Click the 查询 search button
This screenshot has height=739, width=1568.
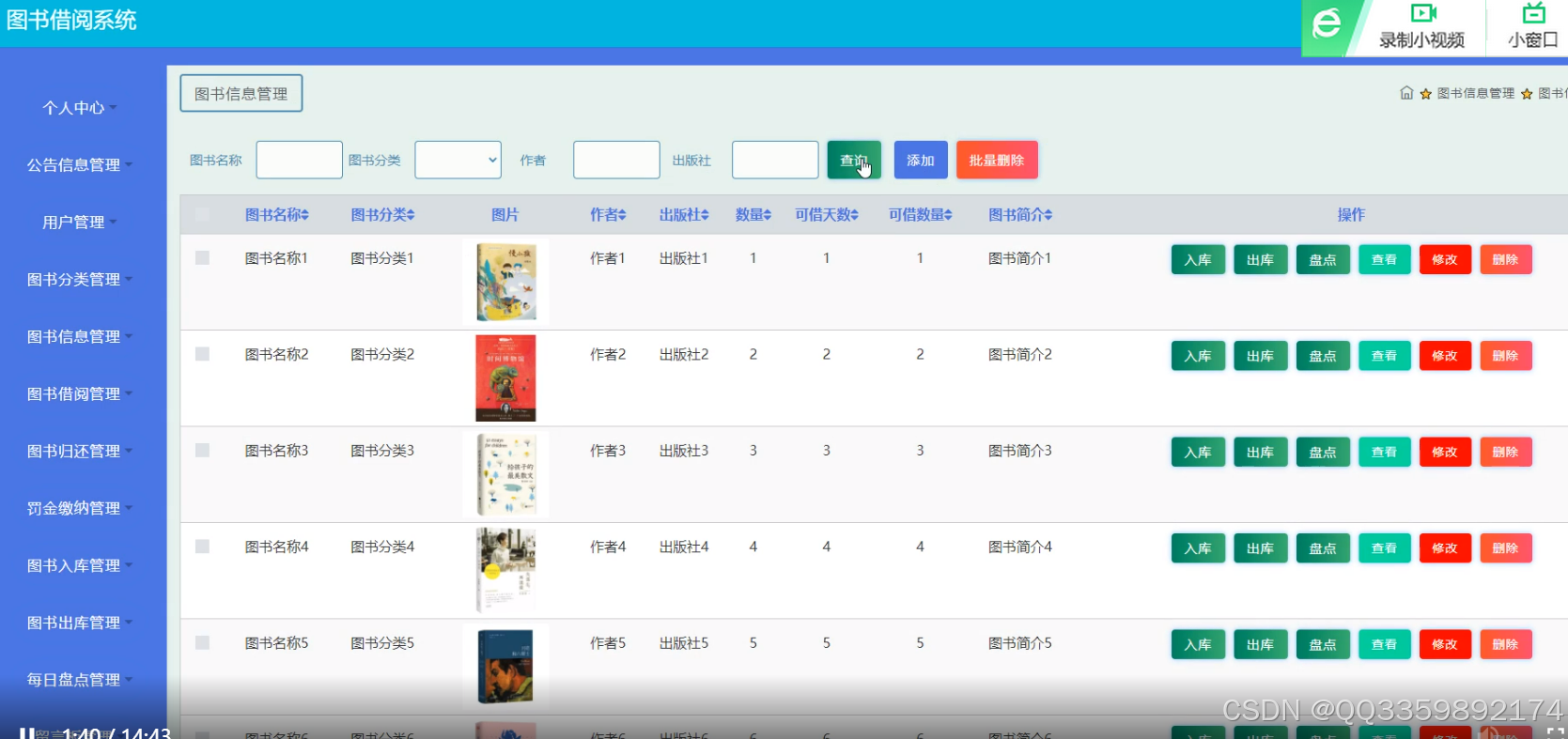click(854, 160)
